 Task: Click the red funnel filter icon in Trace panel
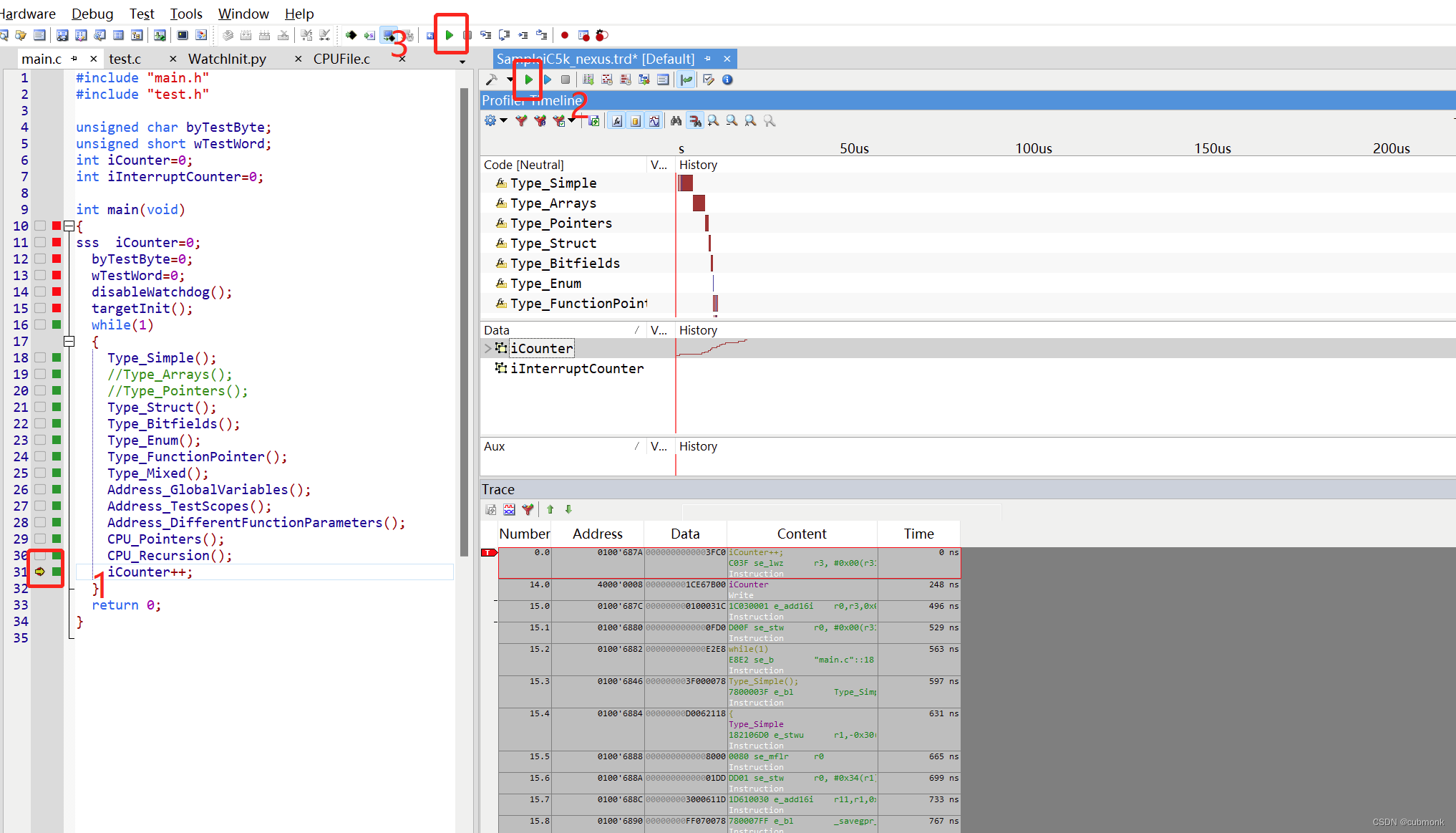(528, 509)
